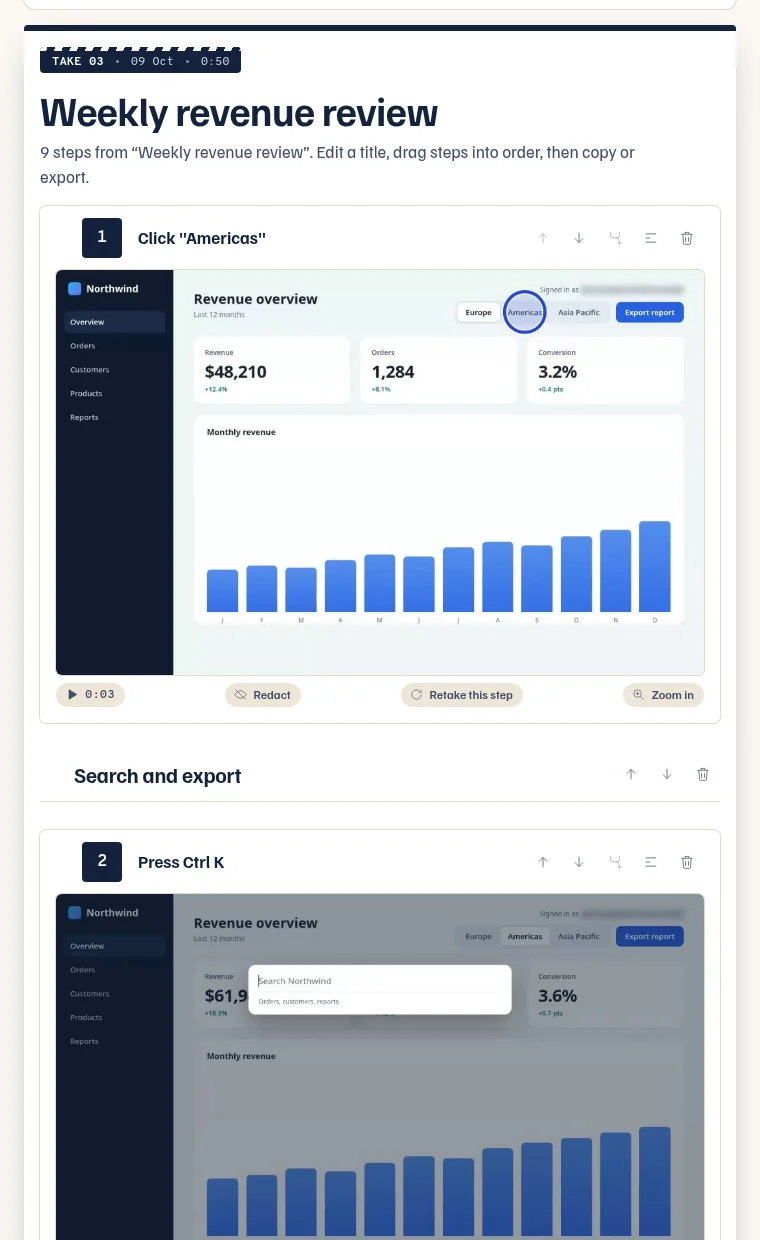Delete step 1 'Click Americas'
Image resolution: width=760 pixels, height=1240 pixels.
(687, 238)
